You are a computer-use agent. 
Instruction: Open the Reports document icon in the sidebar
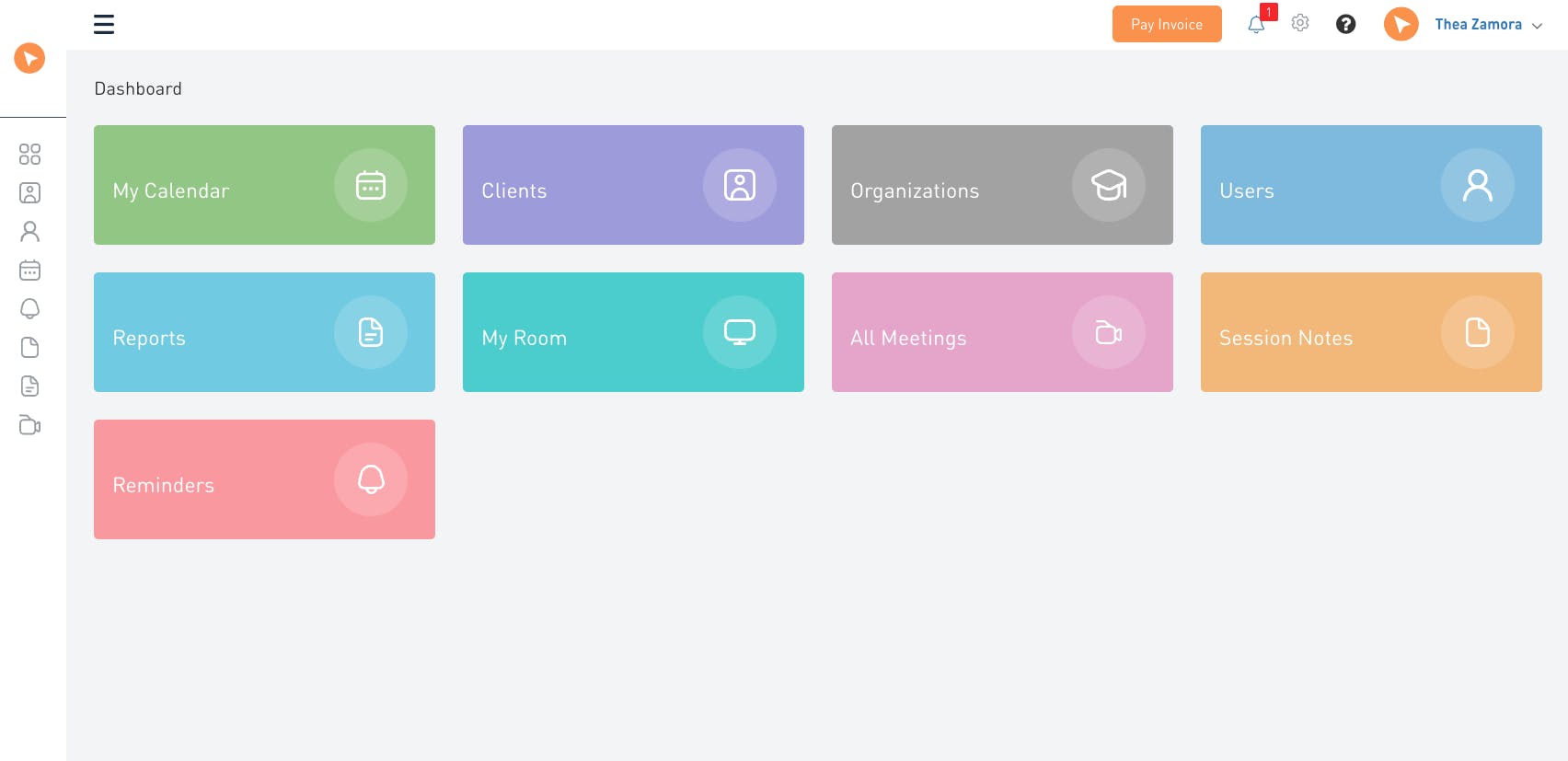pyautogui.click(x=29, y=386)
